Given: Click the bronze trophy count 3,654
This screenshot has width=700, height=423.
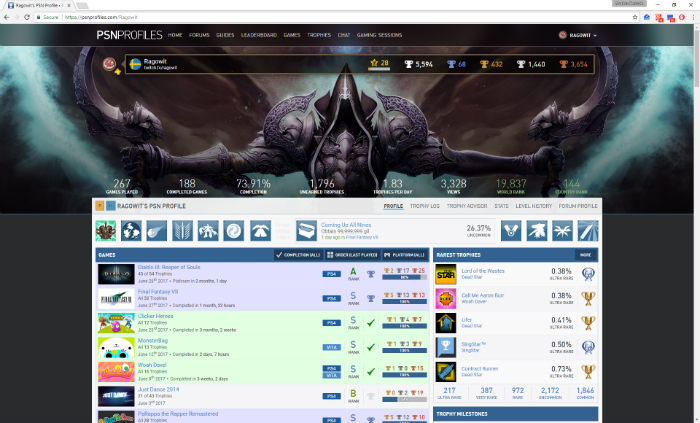Looking at the screenshot, I should pyautogui.click(x=574, y=64).
